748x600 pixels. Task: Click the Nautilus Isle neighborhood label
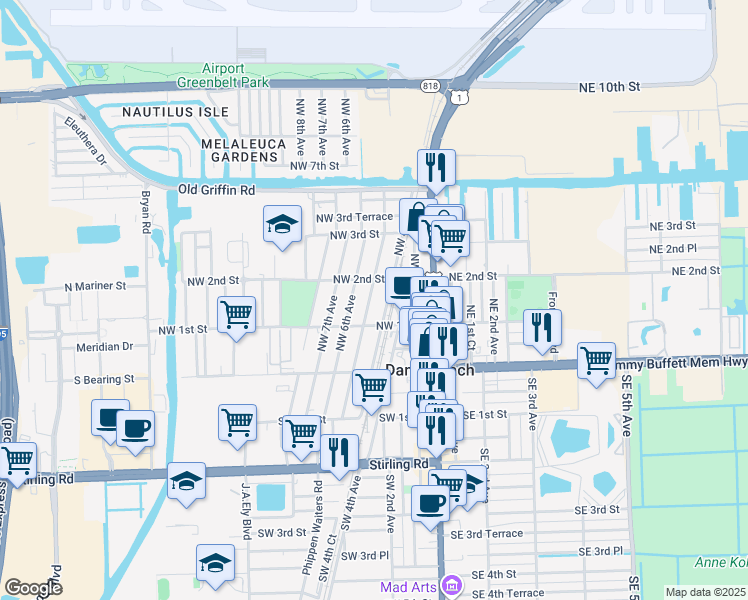click(175, 112)
